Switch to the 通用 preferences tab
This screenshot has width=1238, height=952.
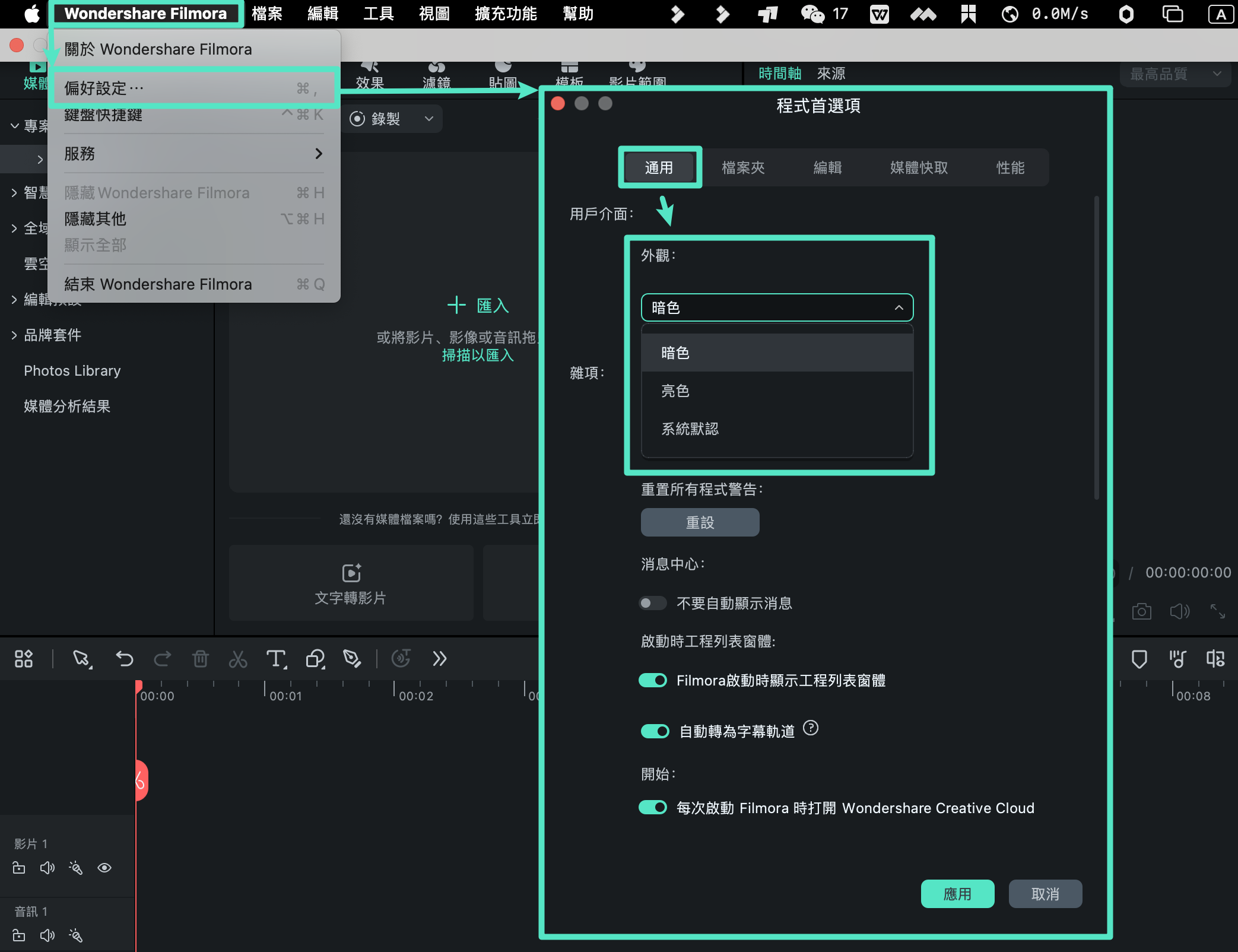pos(659,168)
